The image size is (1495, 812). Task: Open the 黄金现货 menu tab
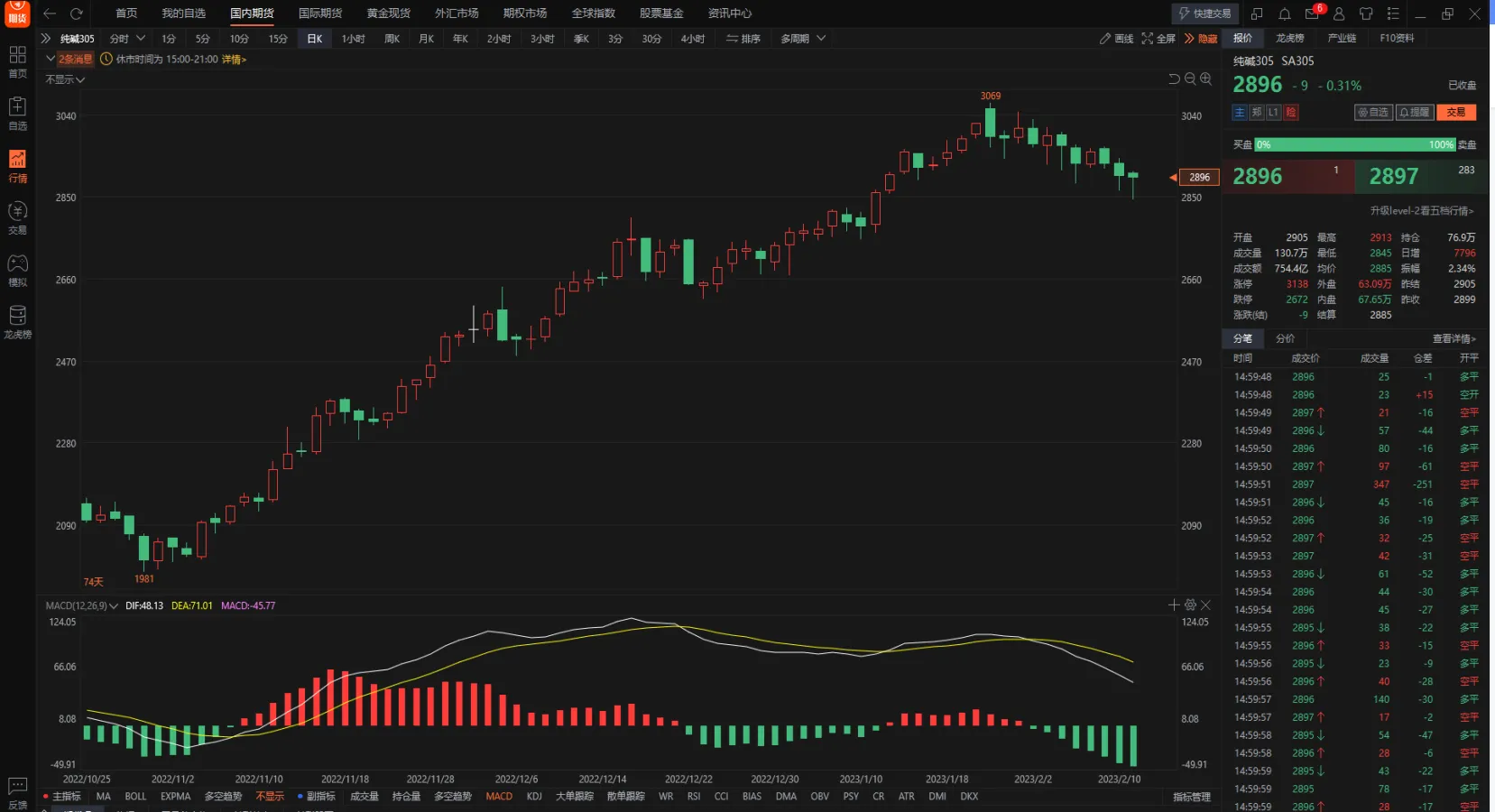[388, 14]
